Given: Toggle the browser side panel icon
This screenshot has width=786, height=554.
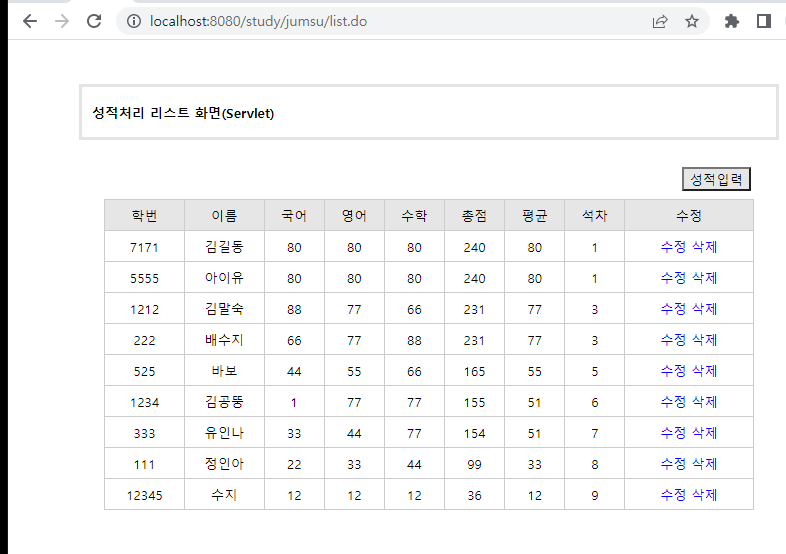Looking at the screenshot, I should (763, 21).
